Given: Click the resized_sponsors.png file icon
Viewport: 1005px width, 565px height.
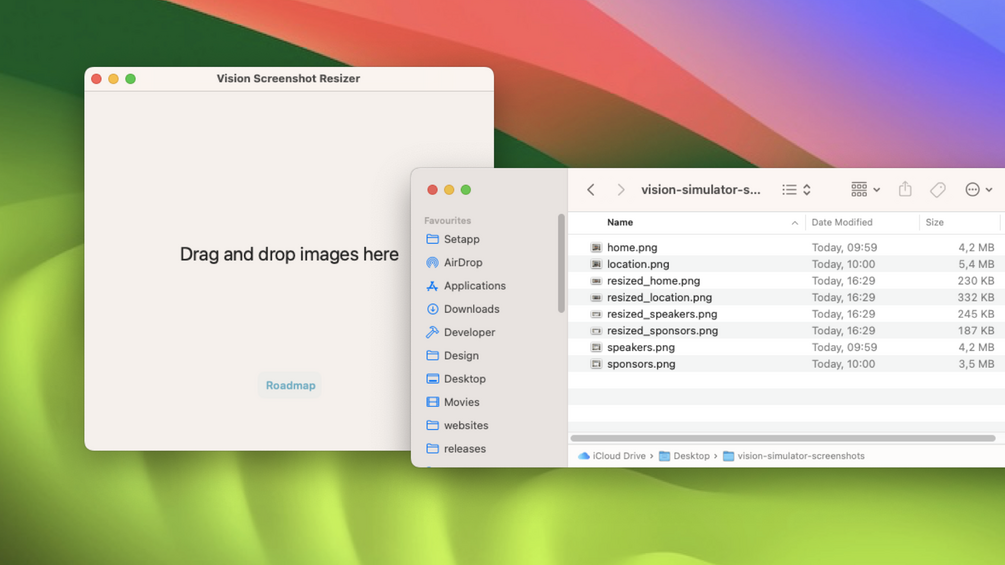Looking at the screenshot, I should click(x=596, y=331).
